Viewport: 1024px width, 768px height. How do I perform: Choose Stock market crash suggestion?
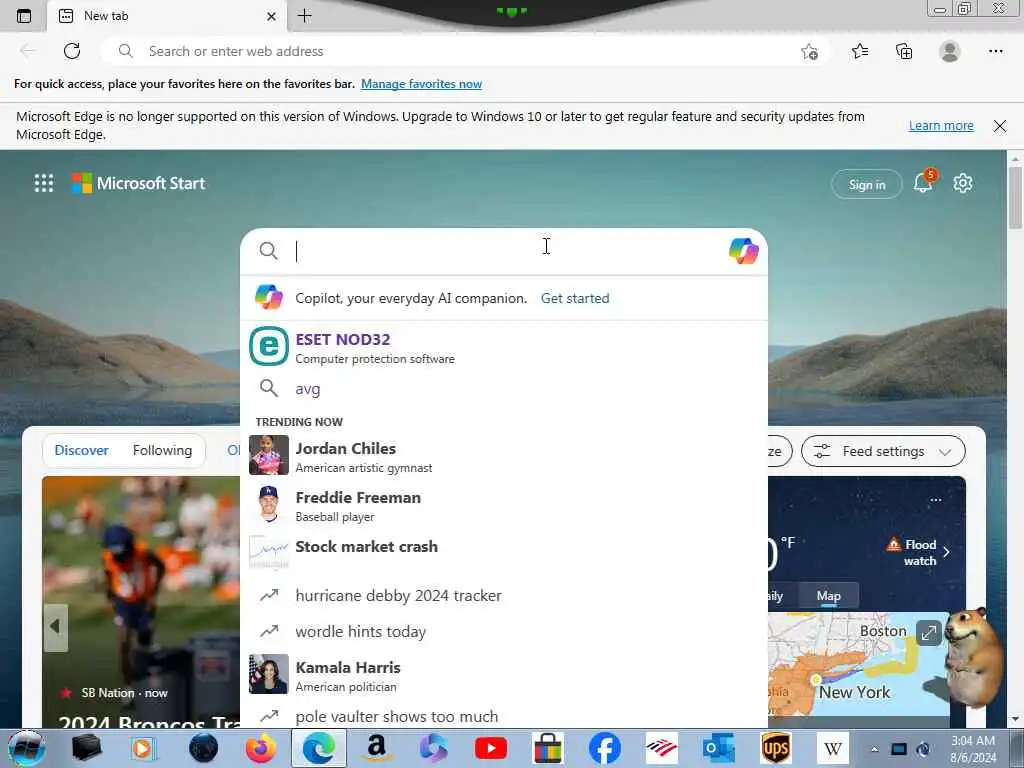[504, 552]
